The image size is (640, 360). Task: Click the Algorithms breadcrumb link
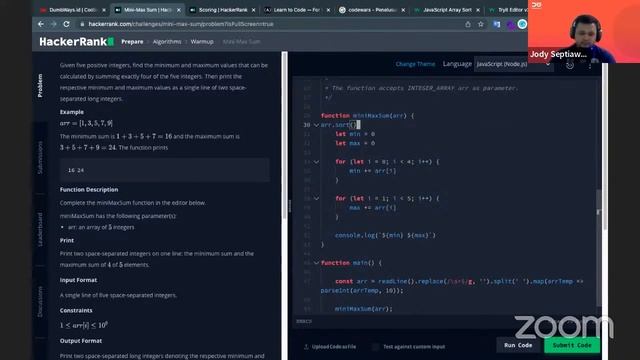(167, 42)
